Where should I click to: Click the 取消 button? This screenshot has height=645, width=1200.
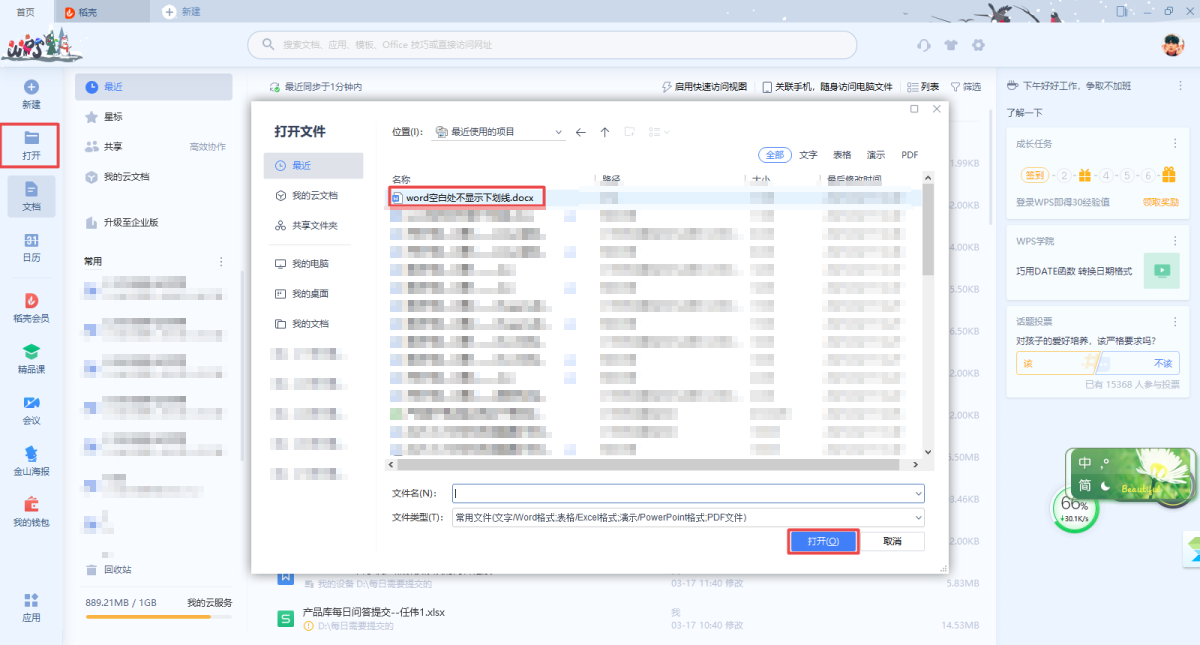pyautogui.click(x=892, y=541)
